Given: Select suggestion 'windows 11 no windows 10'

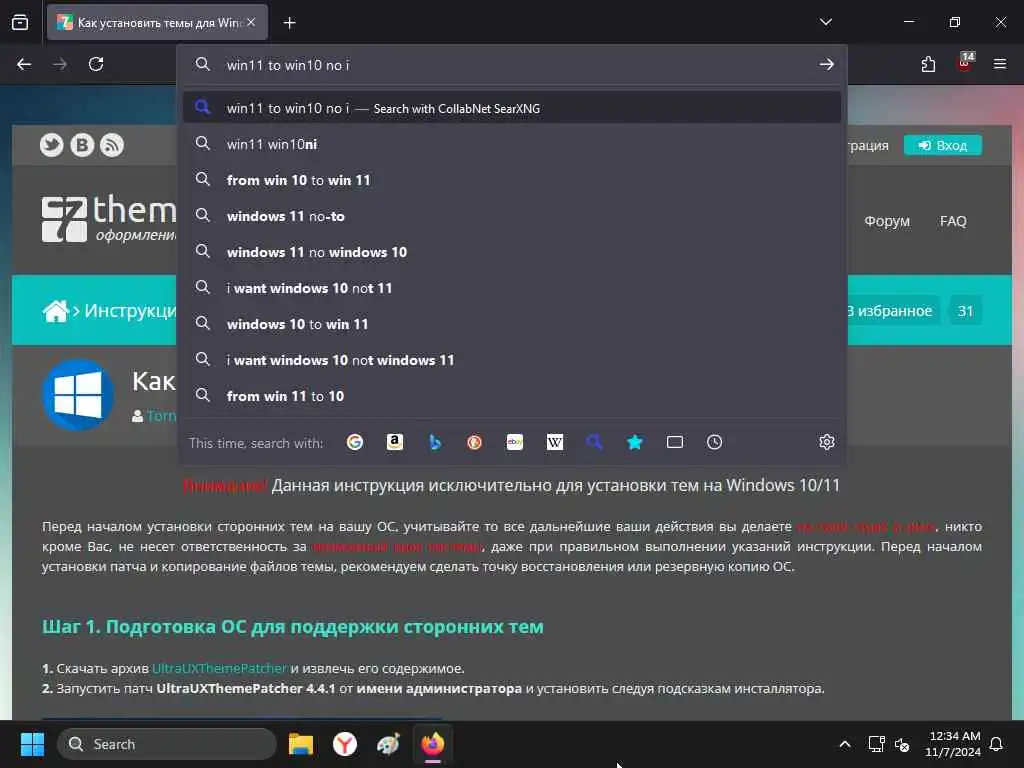Looking at the screenshot, I should [512, 252].
